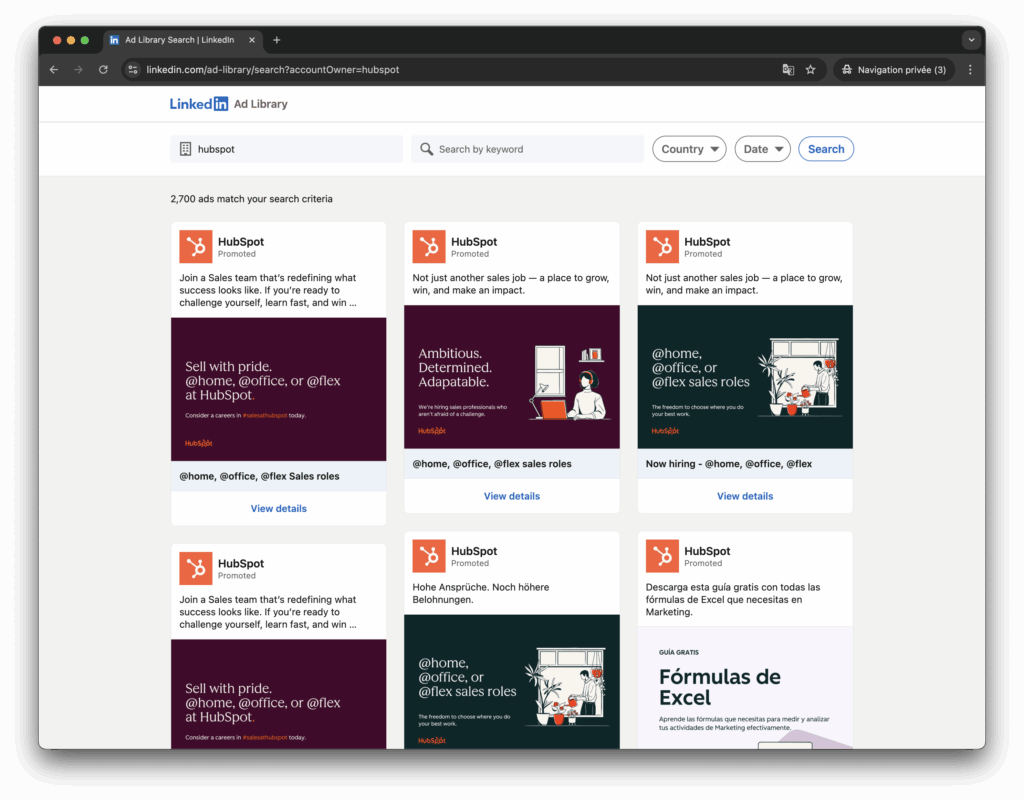The width and height of the screenshot is (1024, 800).
Task: Bookmark this page with the star icon
Action: pyautogui.click(x=811, y=70)
